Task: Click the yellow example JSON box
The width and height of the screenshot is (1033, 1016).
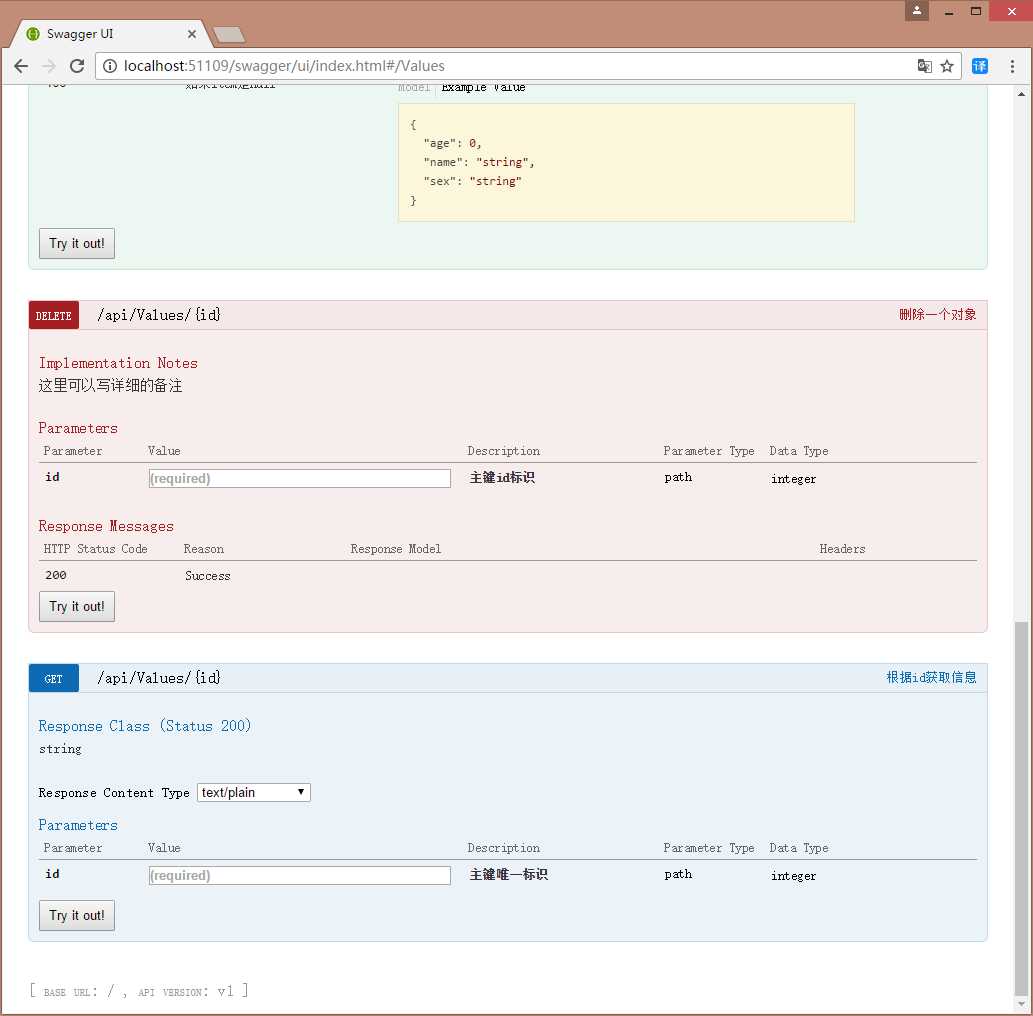Action: [626, 163]
